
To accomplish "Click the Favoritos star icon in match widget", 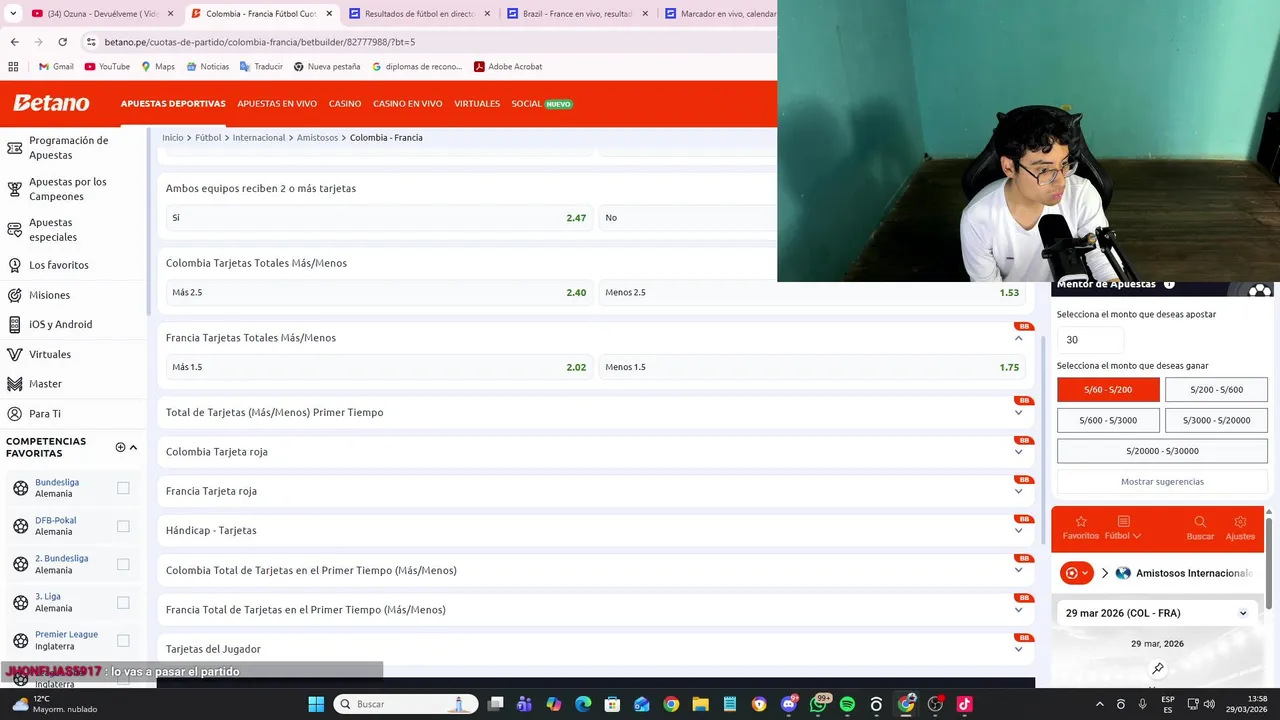I will click(x=1080, y=521).
